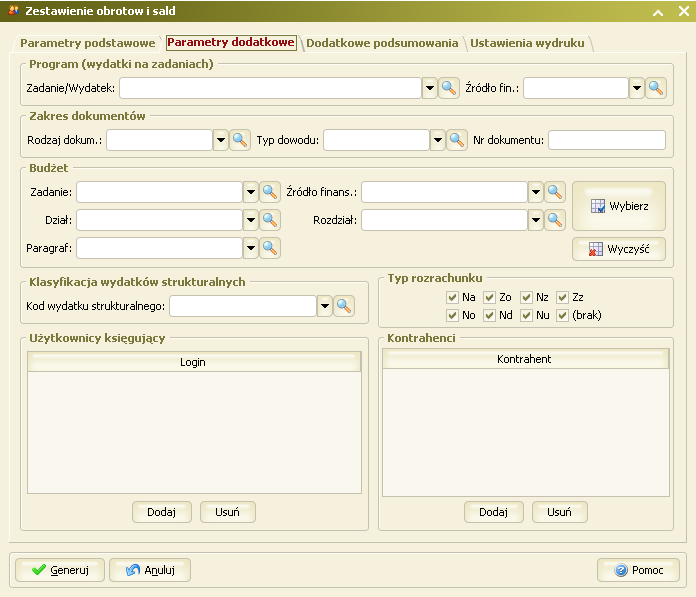Click the Generuj button
The height and width of the screenshot is (597, 696).
60,570
